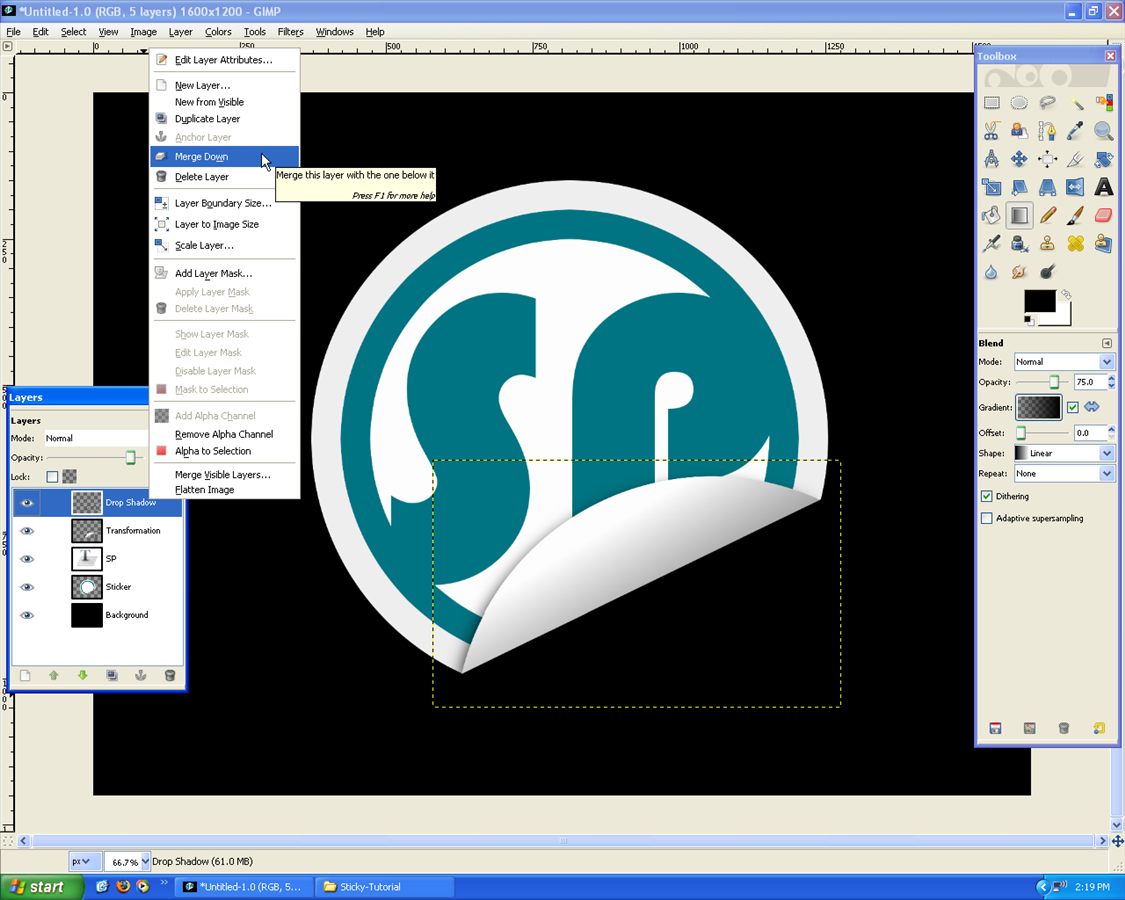Open the image menu button at ruler corner
This screenshot has width=1125, height=900.
pos(7,47)
